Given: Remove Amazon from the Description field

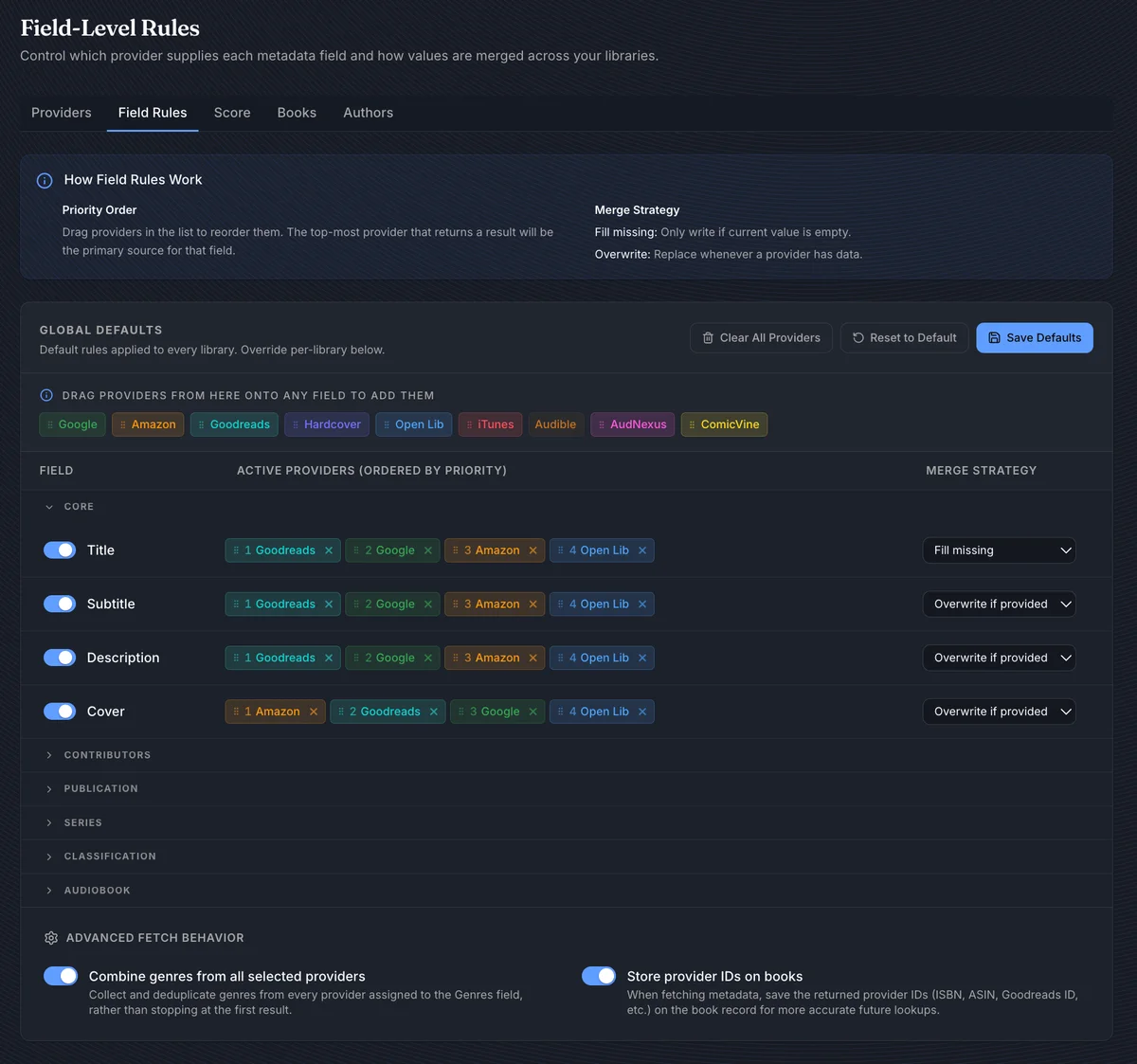Looking at the screenshot, I should tap(533, 658).
